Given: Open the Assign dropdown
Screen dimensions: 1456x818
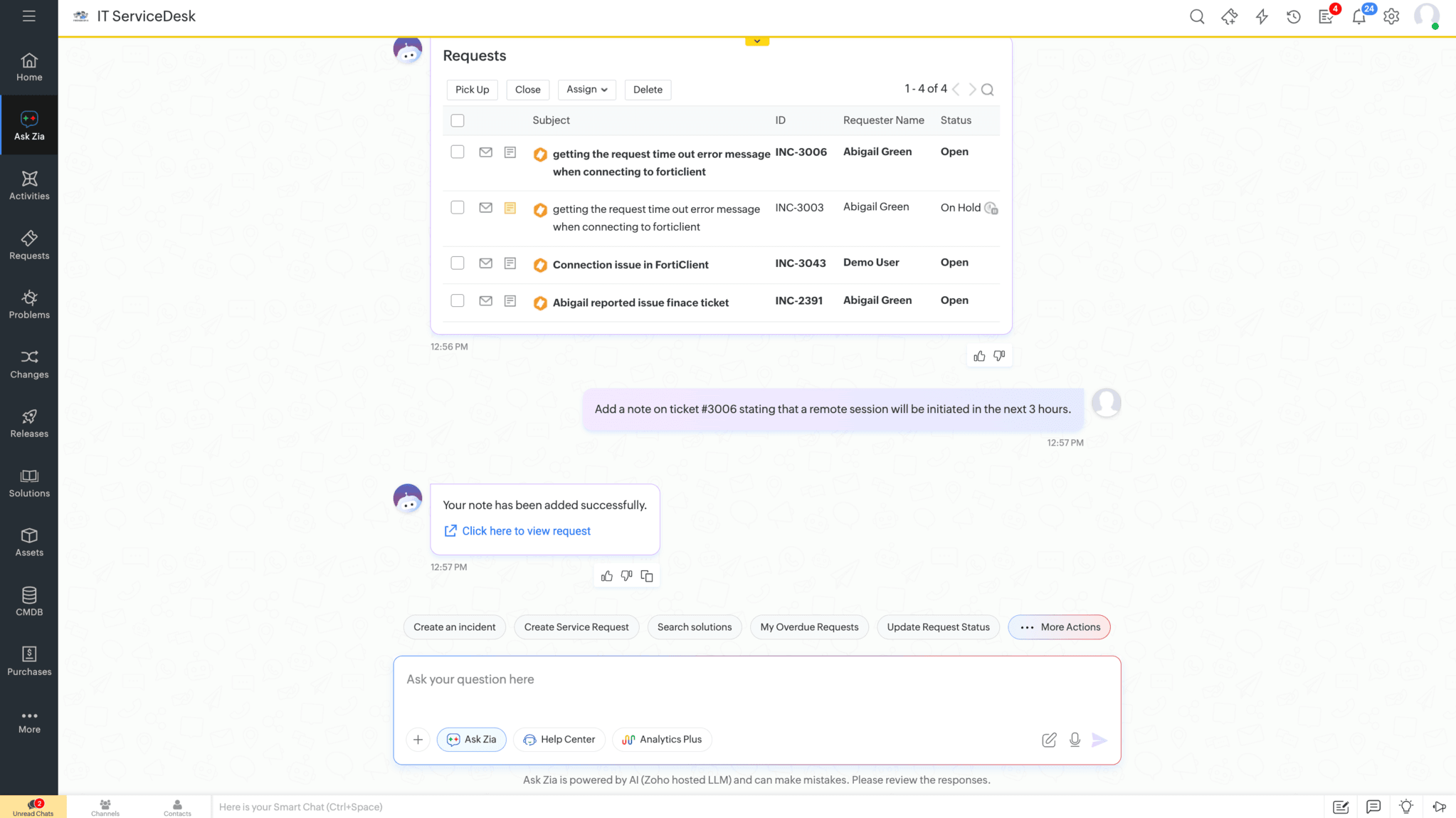Looking at the screenshot, I should click(x=586, y=90).
